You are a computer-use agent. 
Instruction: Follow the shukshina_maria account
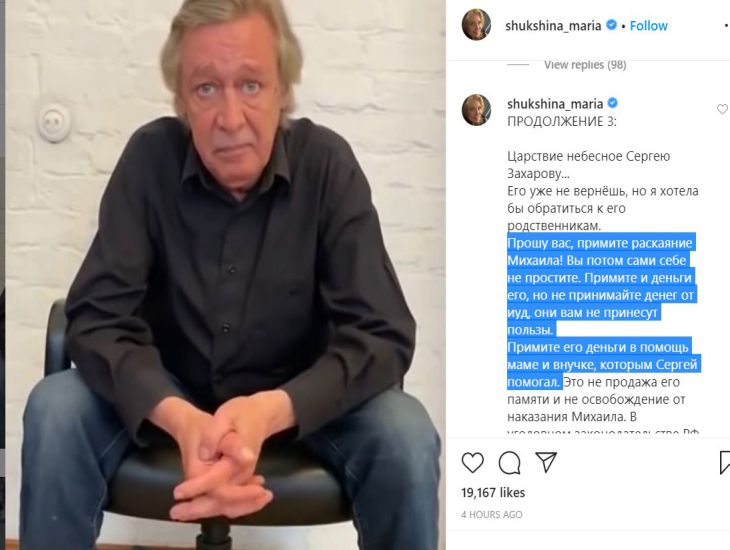tap(649, 26)
